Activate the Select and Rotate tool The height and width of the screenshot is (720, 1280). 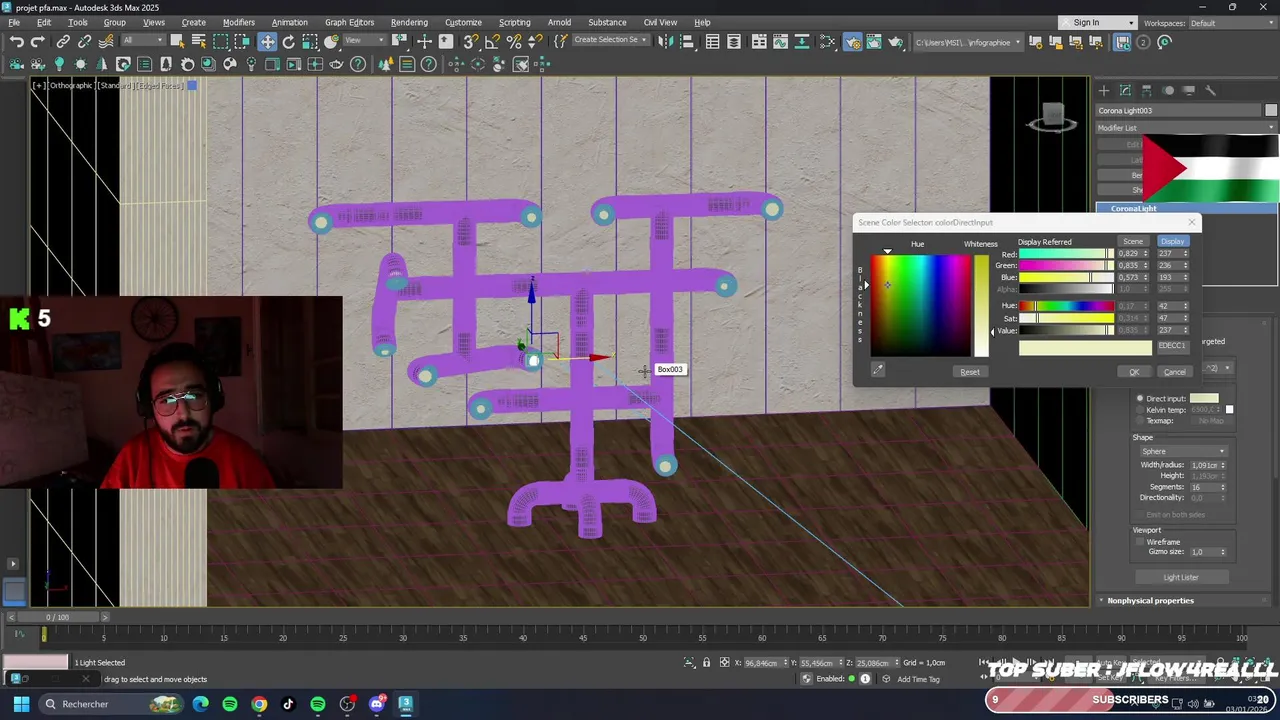[x=289, y=42]
